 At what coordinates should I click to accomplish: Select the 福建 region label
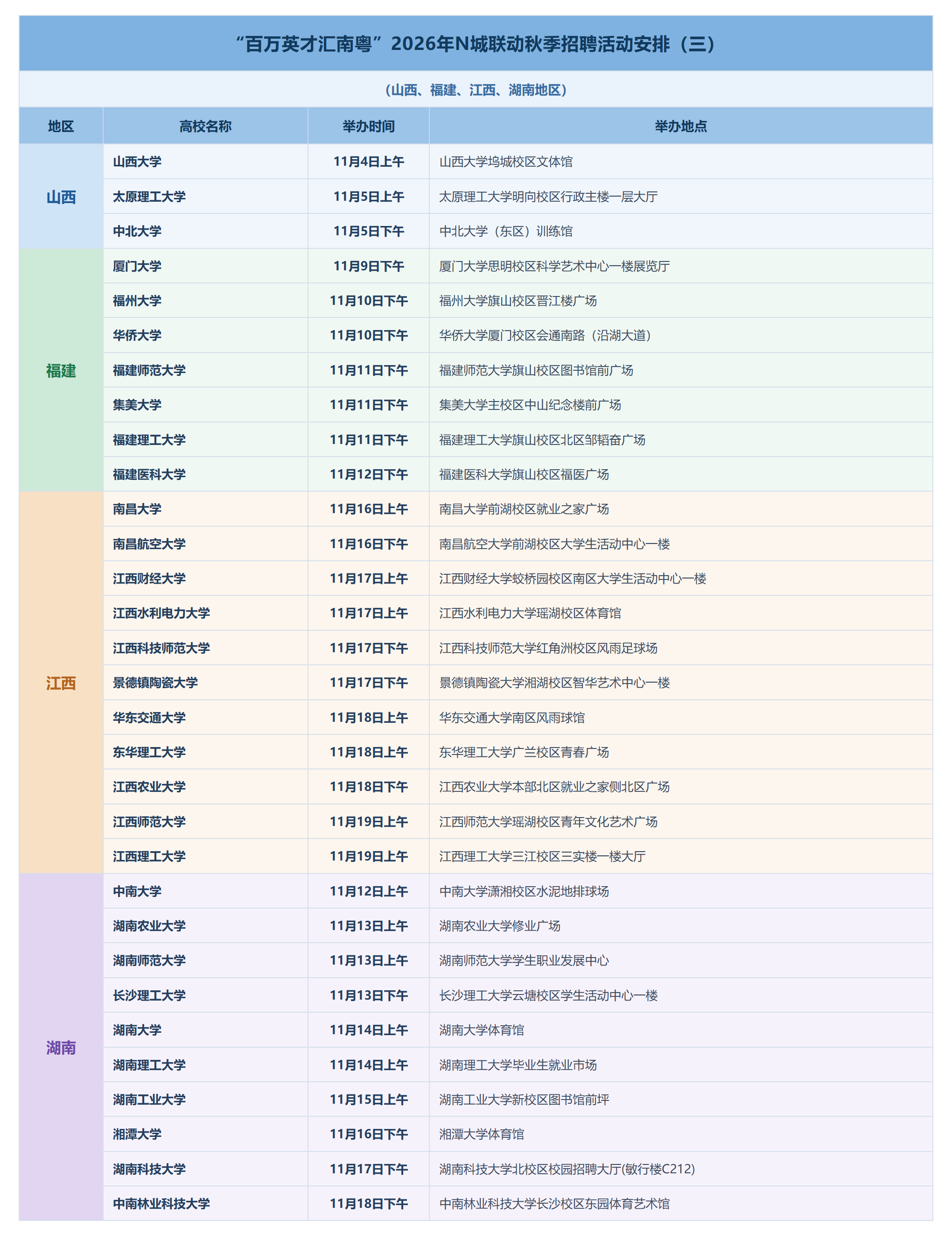coord(61,371)
